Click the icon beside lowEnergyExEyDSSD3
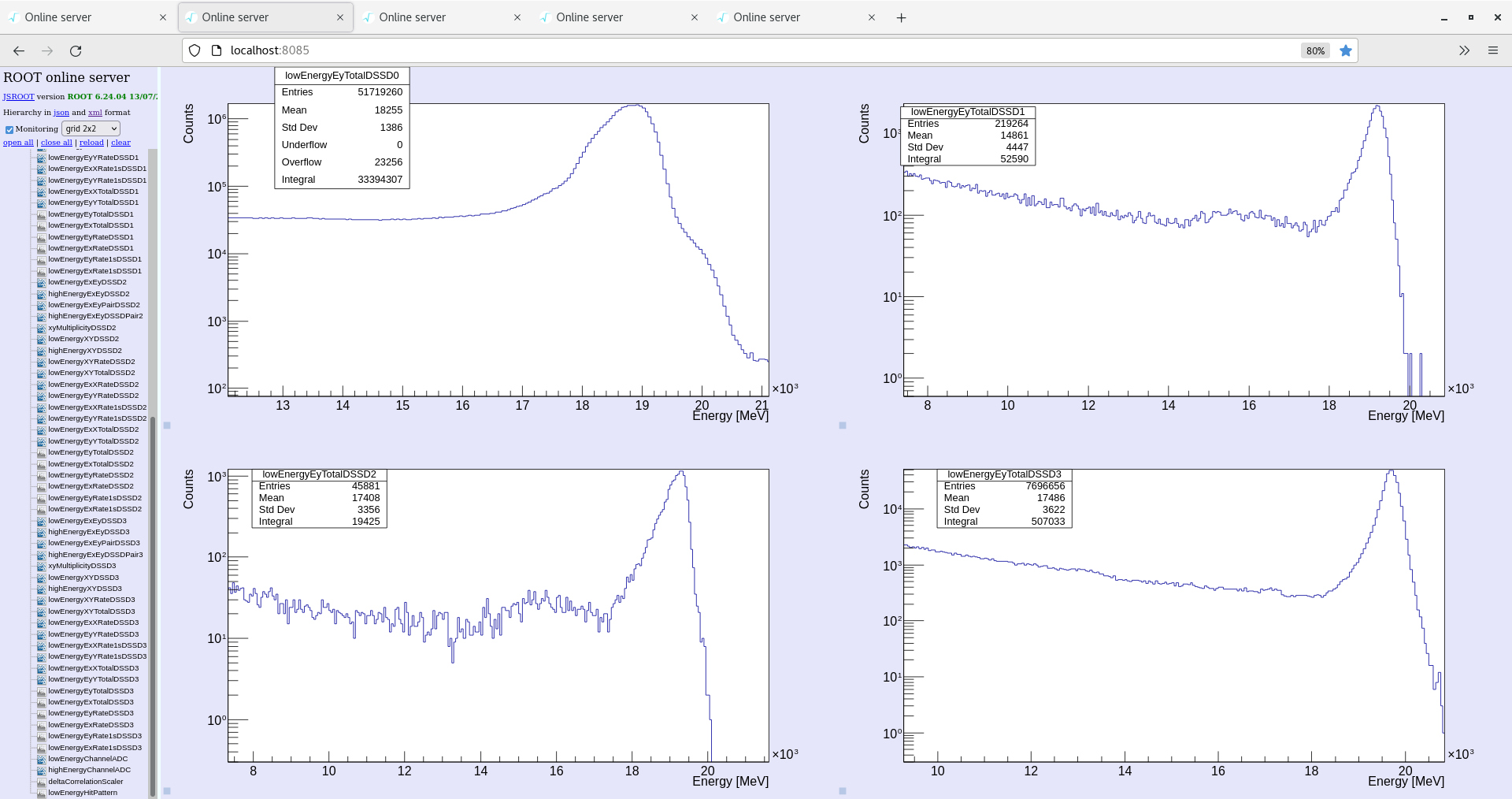Screen dimensions: 1512x799 coord(42,521)
